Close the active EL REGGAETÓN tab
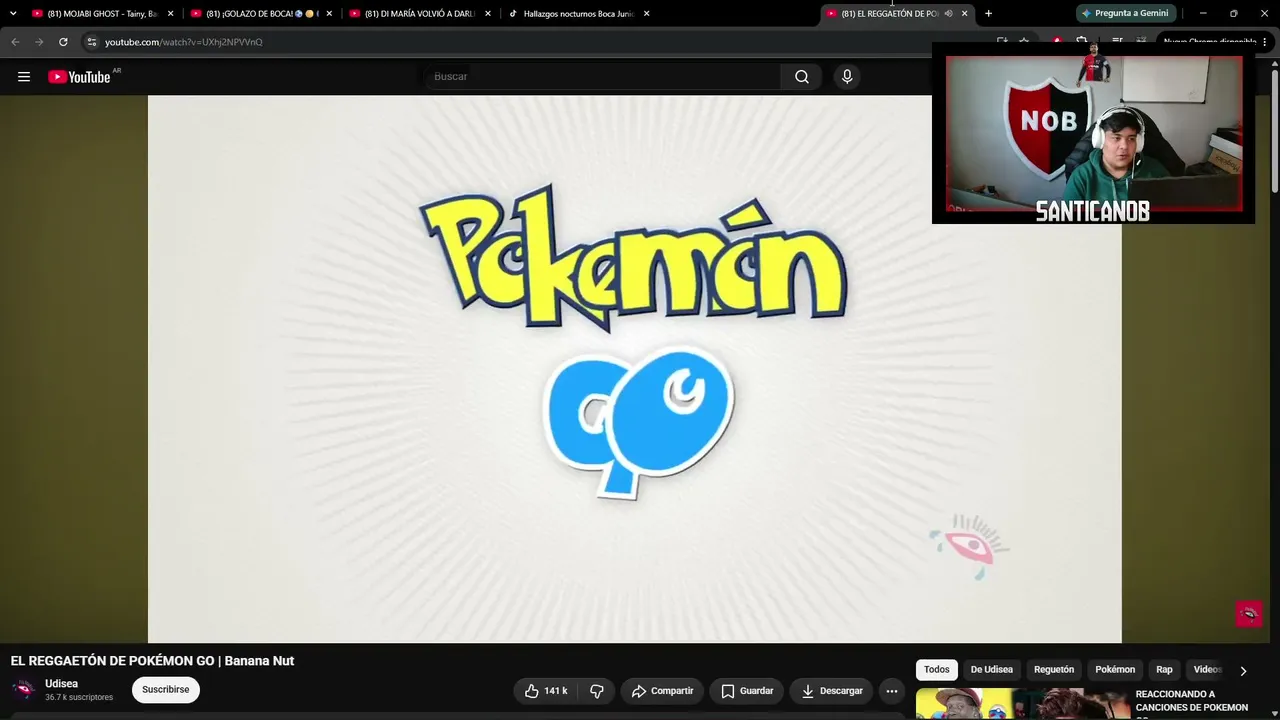The height and width of the screenshot is (720, 1280). pyautogui.click(x=965, y=14)
